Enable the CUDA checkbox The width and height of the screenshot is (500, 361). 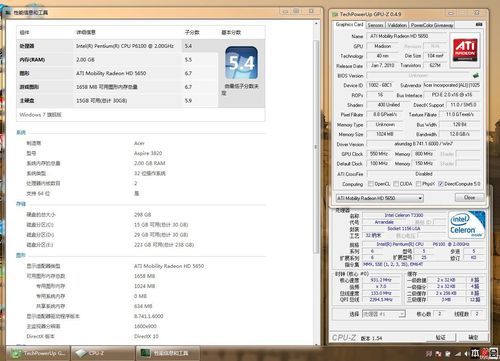(x=396, y=184)
